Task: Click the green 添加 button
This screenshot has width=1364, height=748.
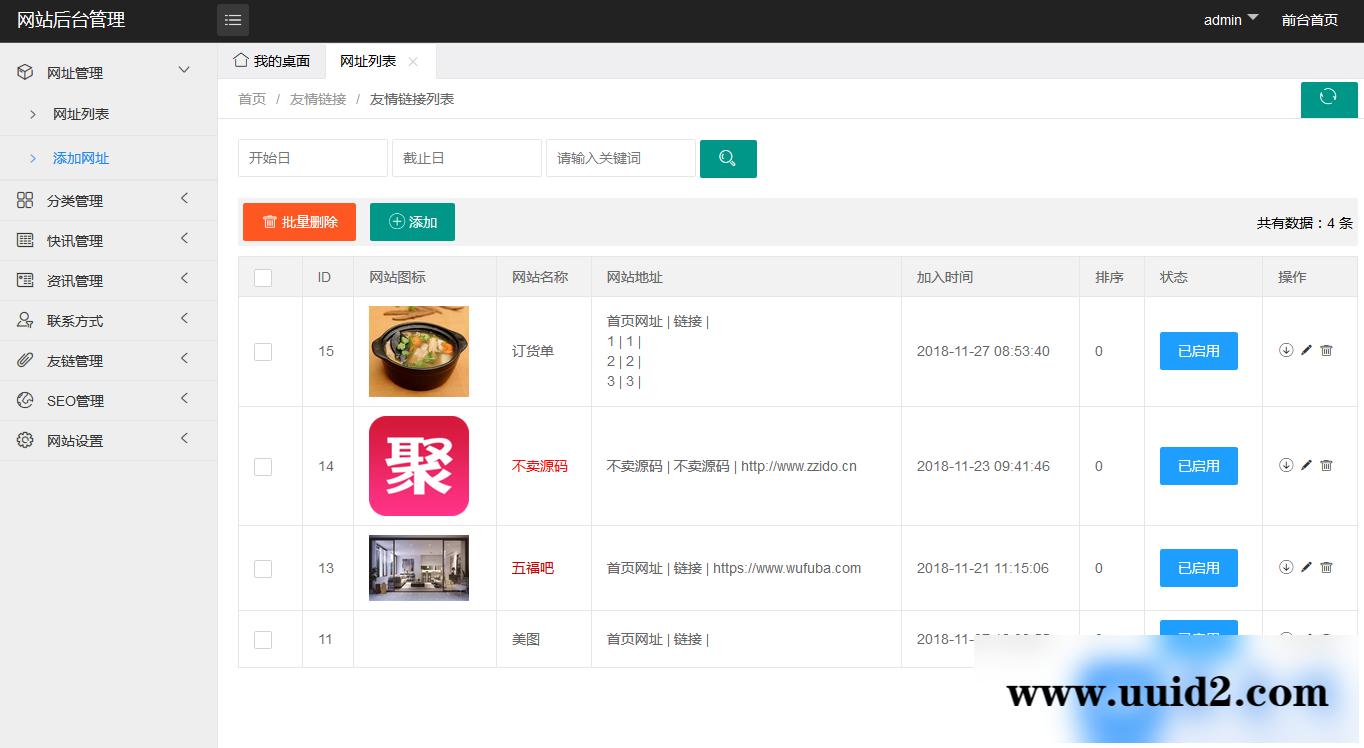Action: pos(412,221)
